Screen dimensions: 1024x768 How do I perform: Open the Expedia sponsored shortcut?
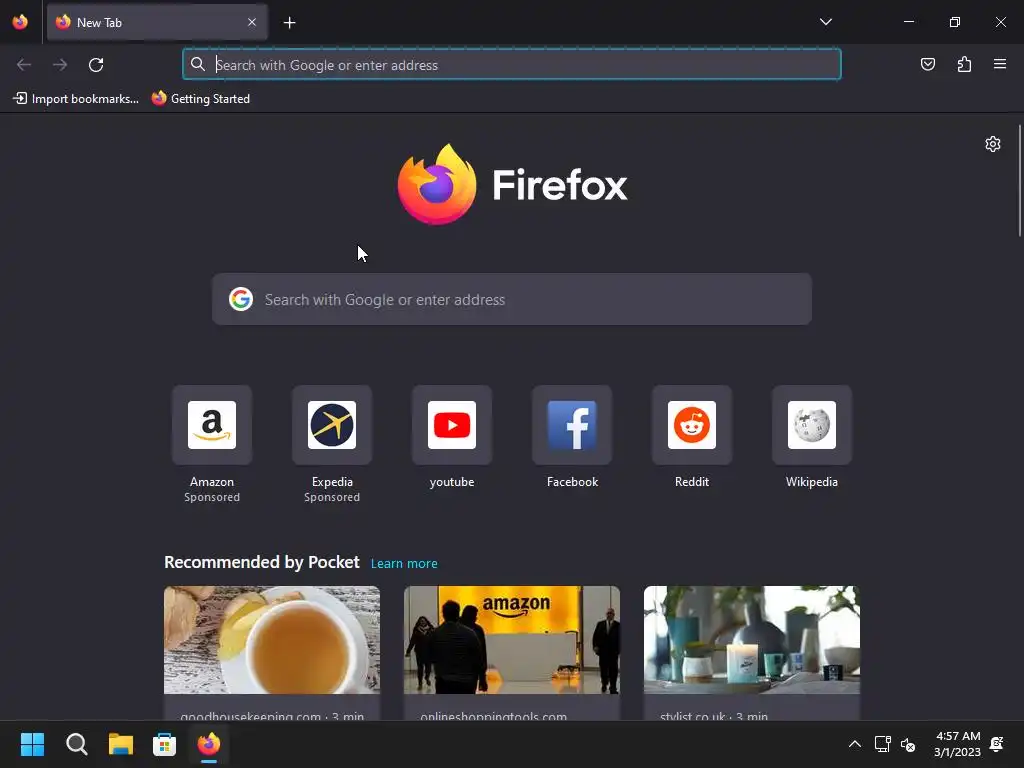coord(332,425)
